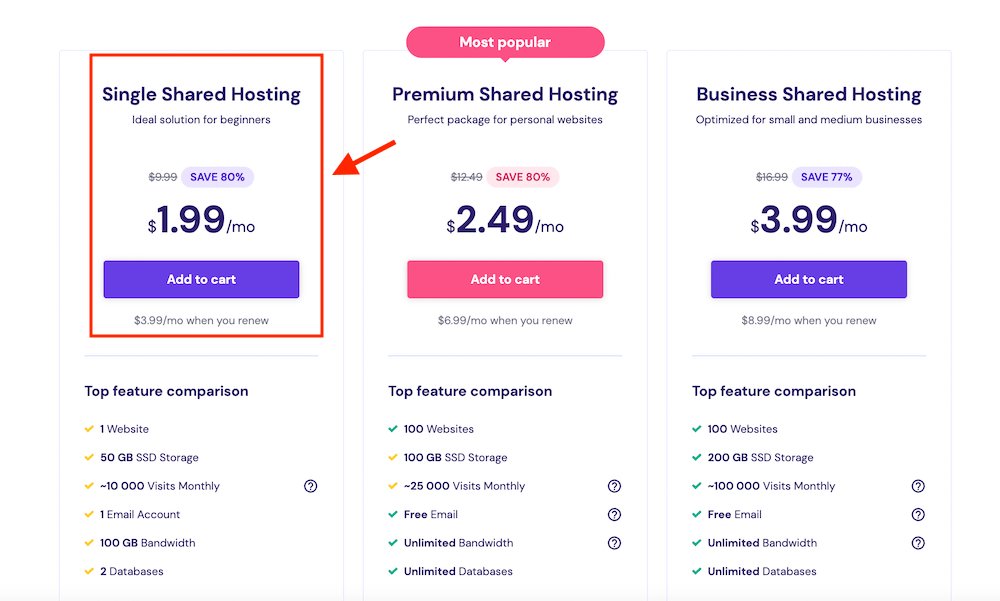Add Business Shared Hosting to cart
Image resolution: width=1000 pixels, height=601 pixels.
809,279
